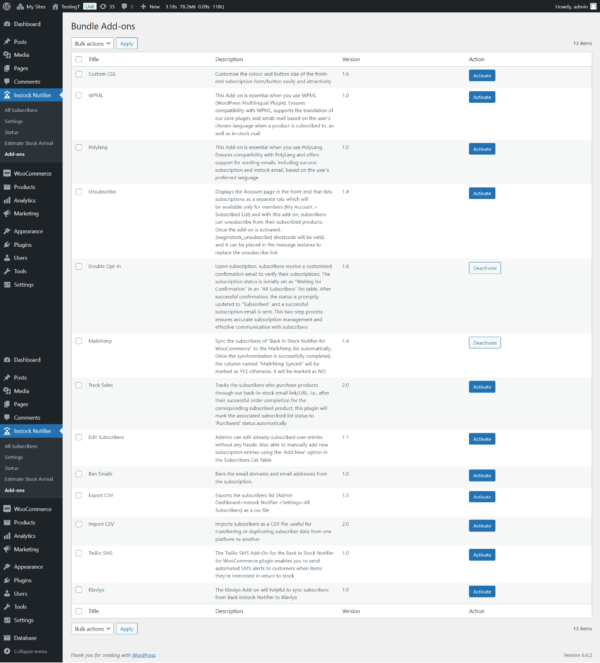Open All Subscribers in the upper submenu
Image resolution: width=600 pixels, height=663 pixels.
point(21,110)
